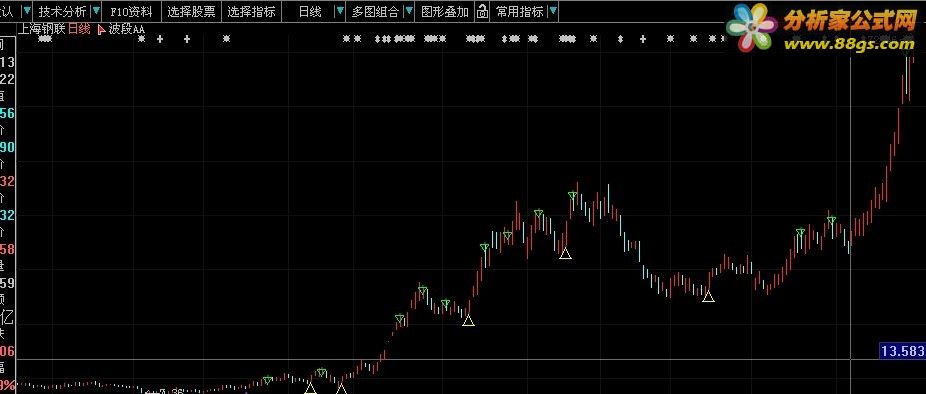Click the lock icon in toolbar
Image resolution: width=926 pixels, height=394 pixels.
click(x=482, y=11)
